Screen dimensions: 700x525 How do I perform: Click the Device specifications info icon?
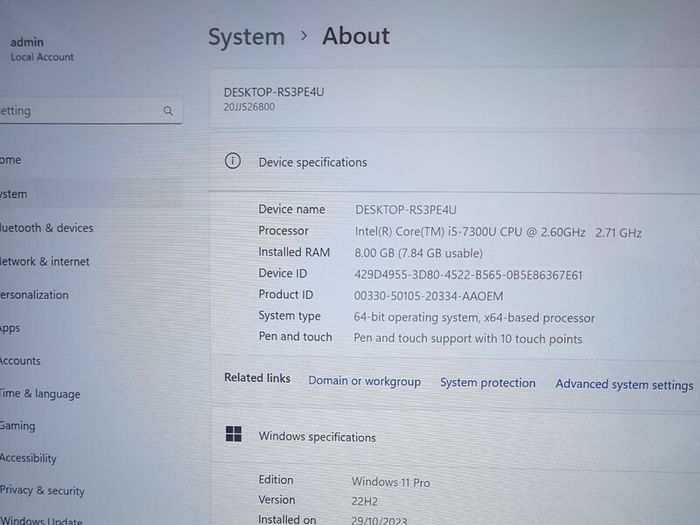pyautogui.click(x=233, y=161)
